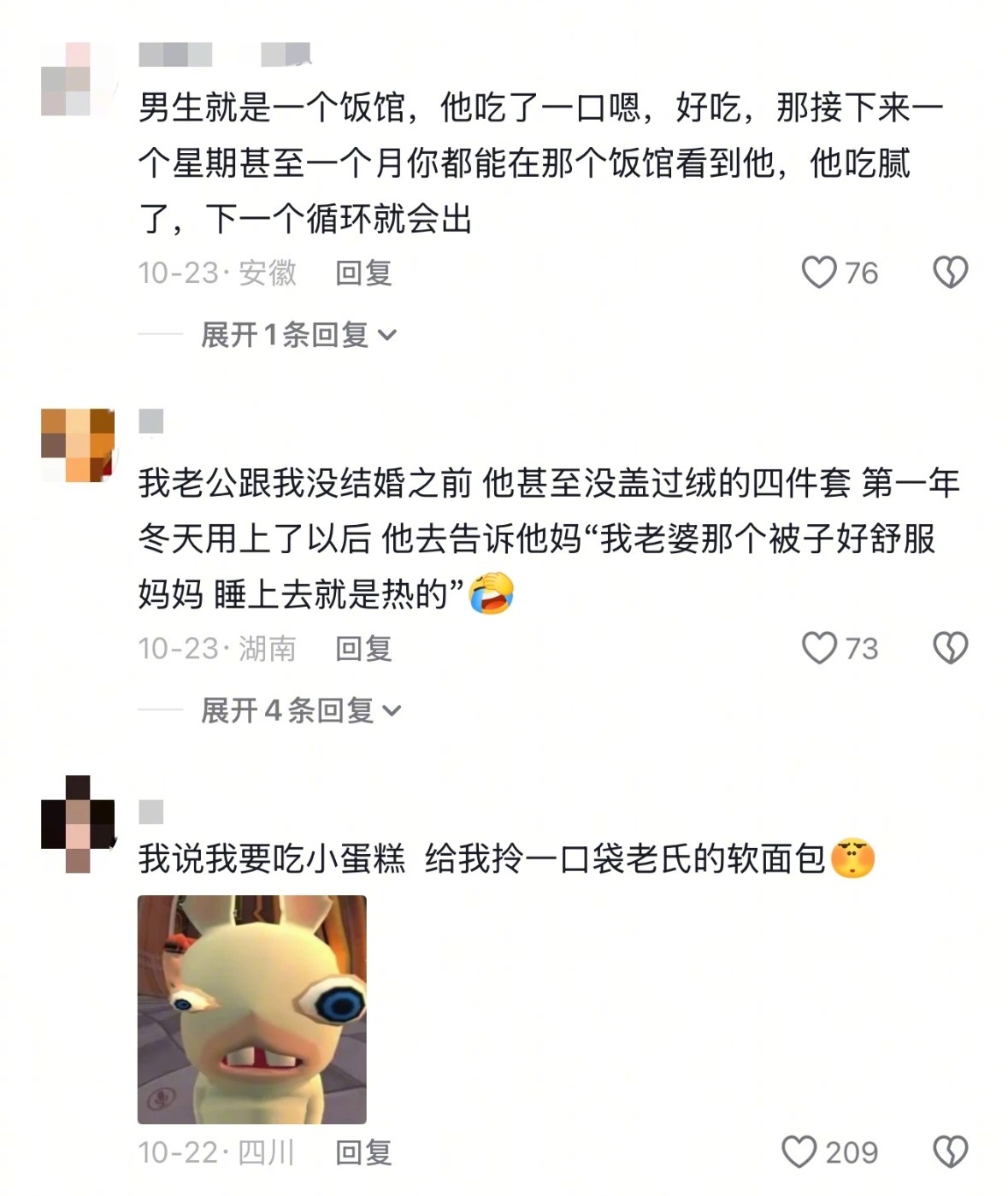Reply to the 10-23 安徽 comment
Screen dimensions: 1008x1196
363,273
